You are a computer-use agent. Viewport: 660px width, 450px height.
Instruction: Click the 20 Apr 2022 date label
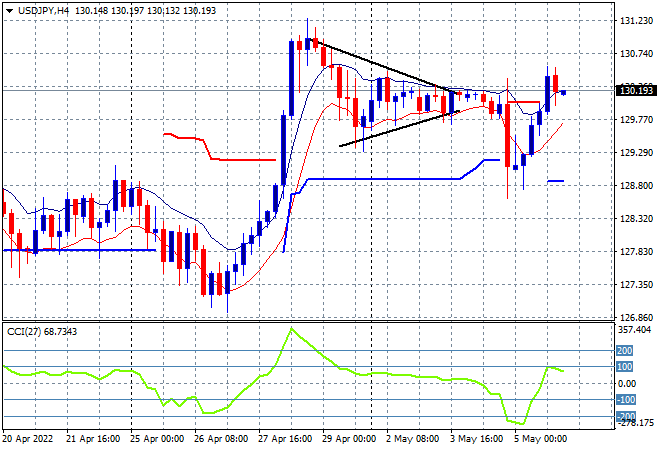tap(28, 439)
